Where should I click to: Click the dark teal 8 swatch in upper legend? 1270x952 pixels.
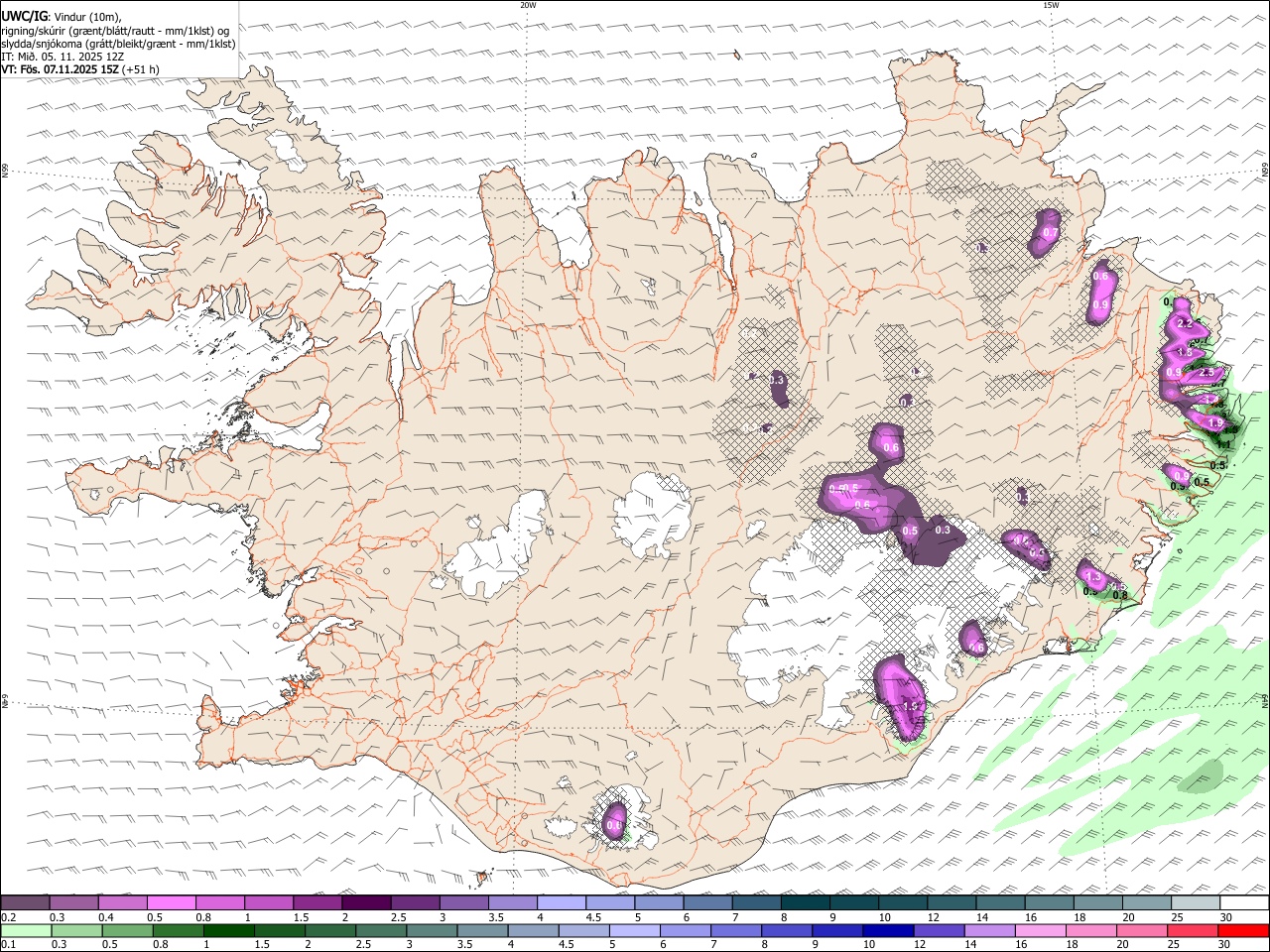(806, 903)
